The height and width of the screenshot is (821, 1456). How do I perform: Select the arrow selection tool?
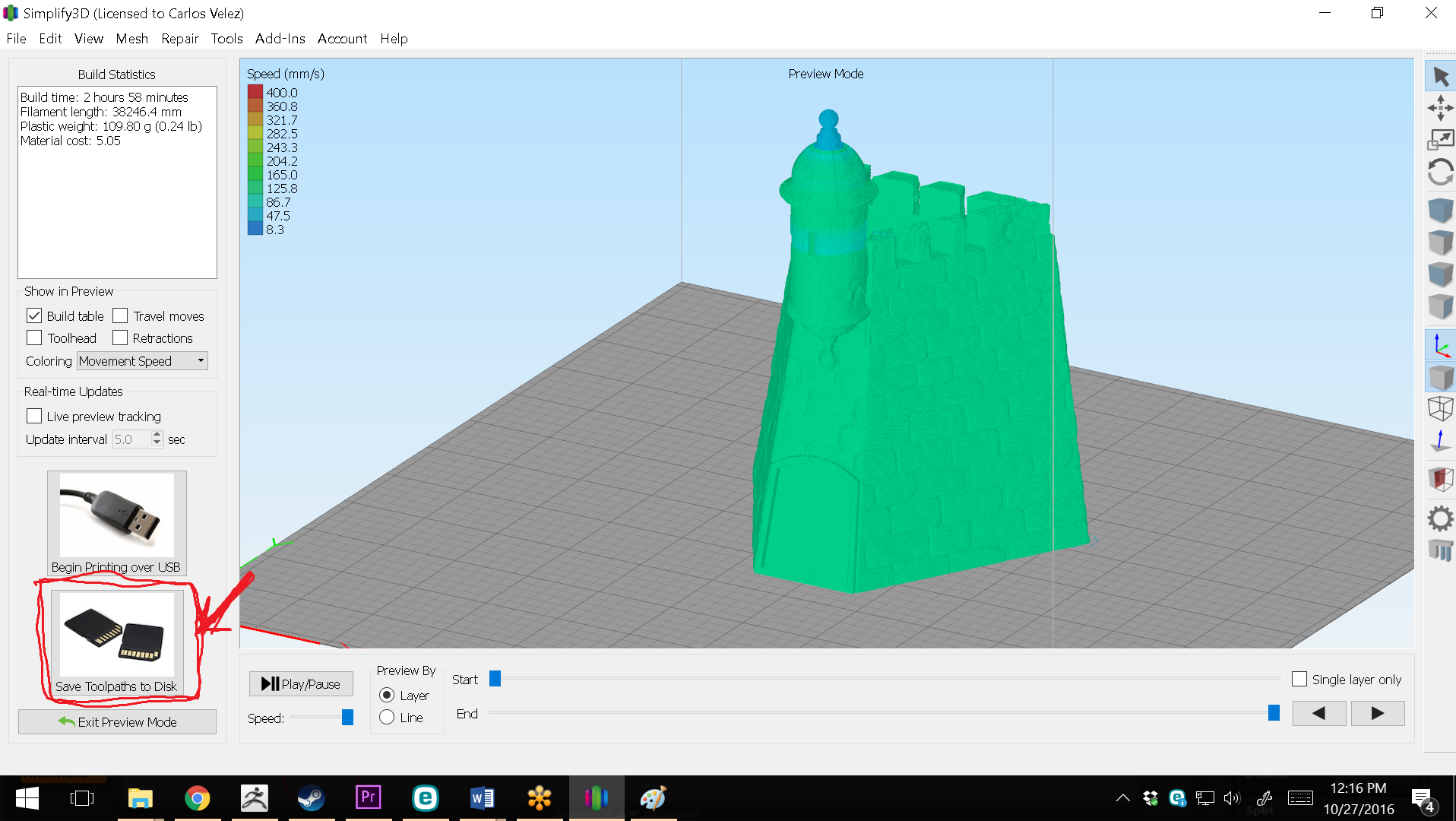coord(1440,76)
